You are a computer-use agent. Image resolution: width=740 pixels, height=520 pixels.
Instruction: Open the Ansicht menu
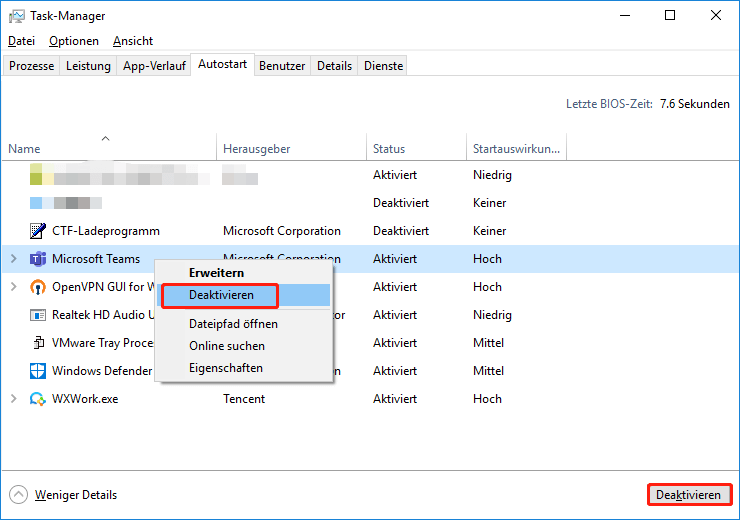click(133, 41)
